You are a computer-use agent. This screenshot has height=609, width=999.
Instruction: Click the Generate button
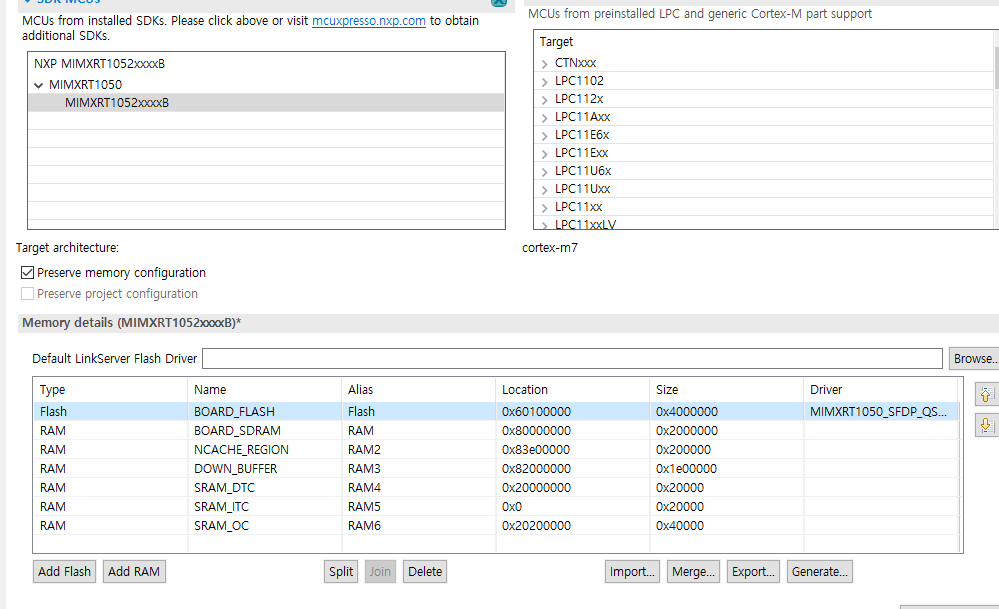820,571
